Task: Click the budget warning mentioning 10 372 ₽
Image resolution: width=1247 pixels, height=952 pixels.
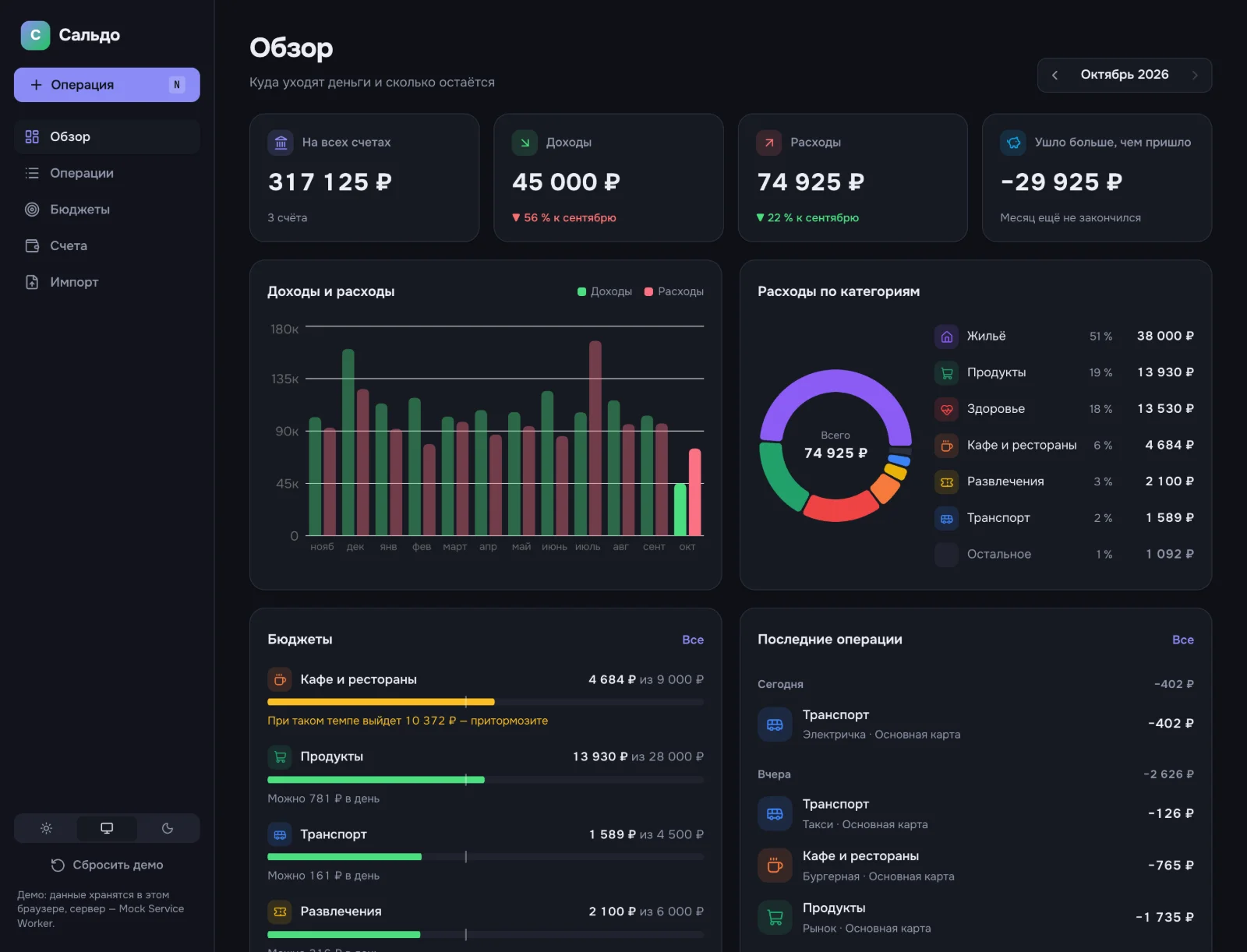Action: tap(408, 721)
